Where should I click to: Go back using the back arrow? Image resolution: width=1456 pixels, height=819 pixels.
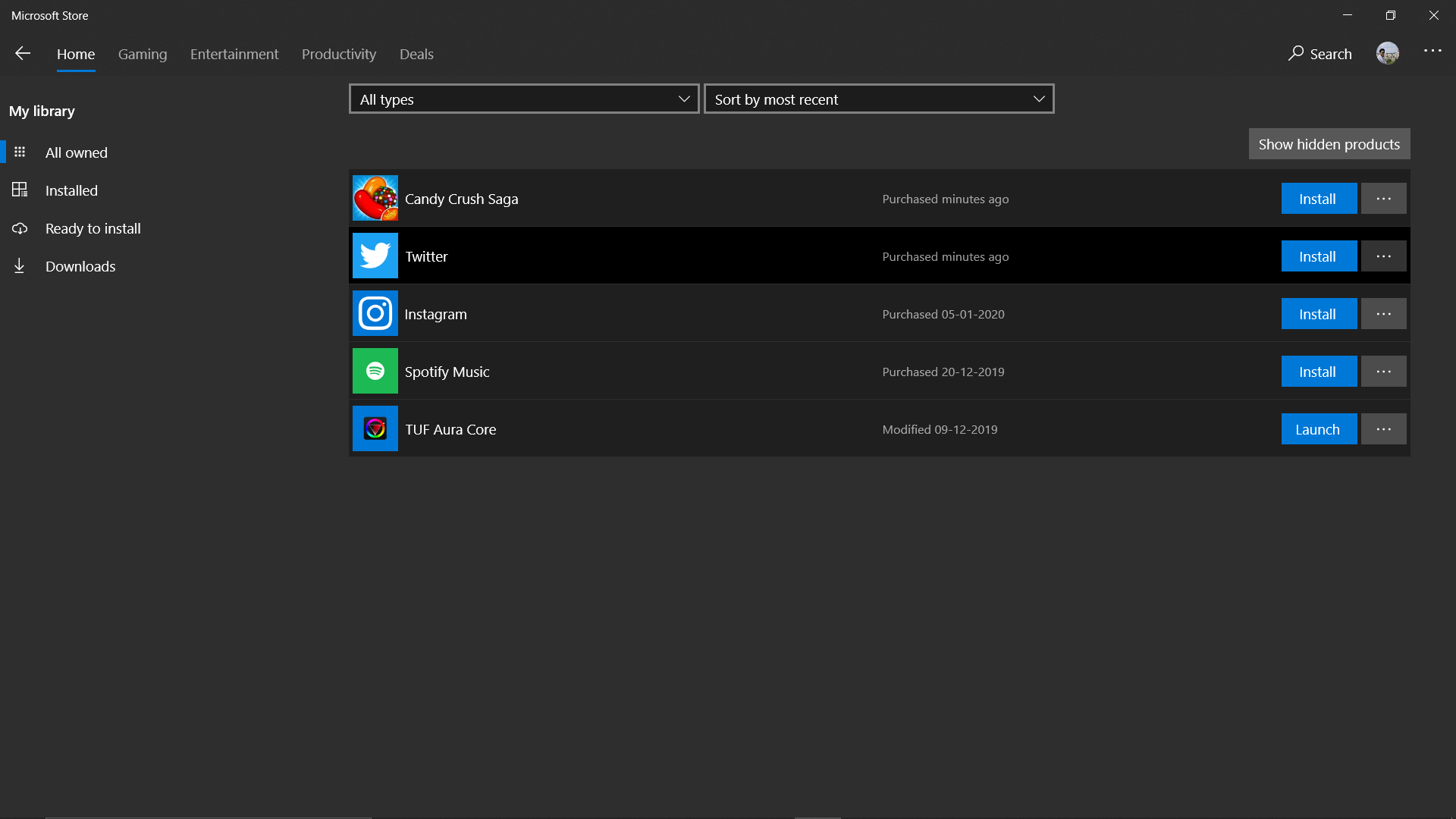point(23,53)
